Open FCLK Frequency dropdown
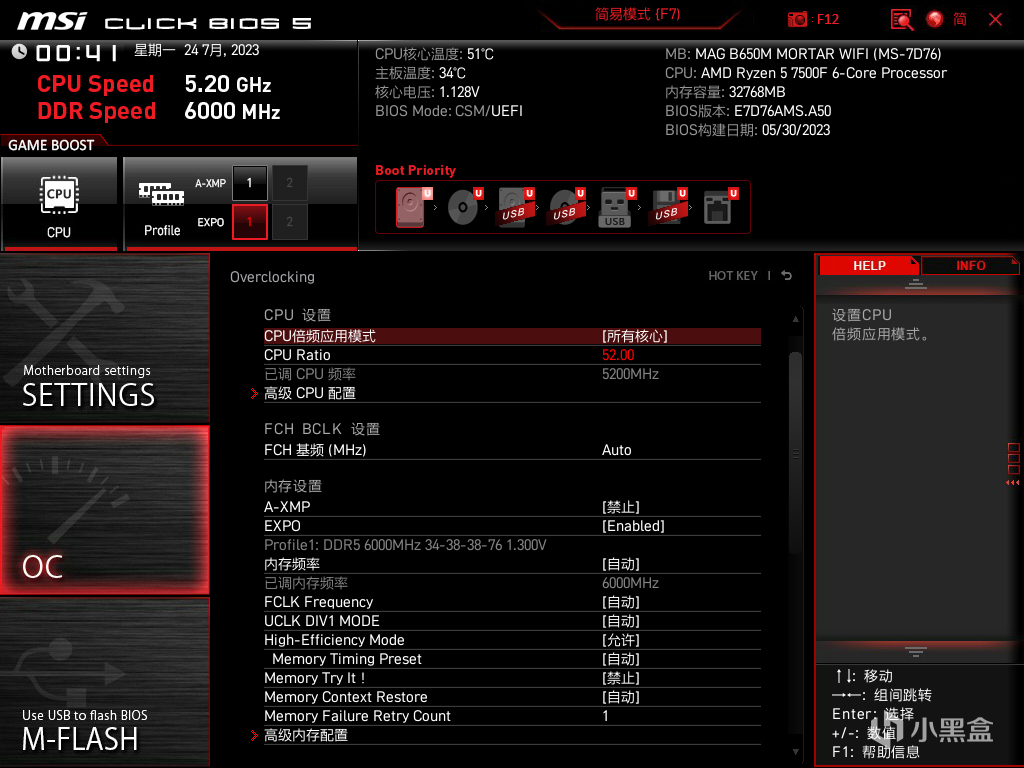1024x768 pixels. [621, 601]
